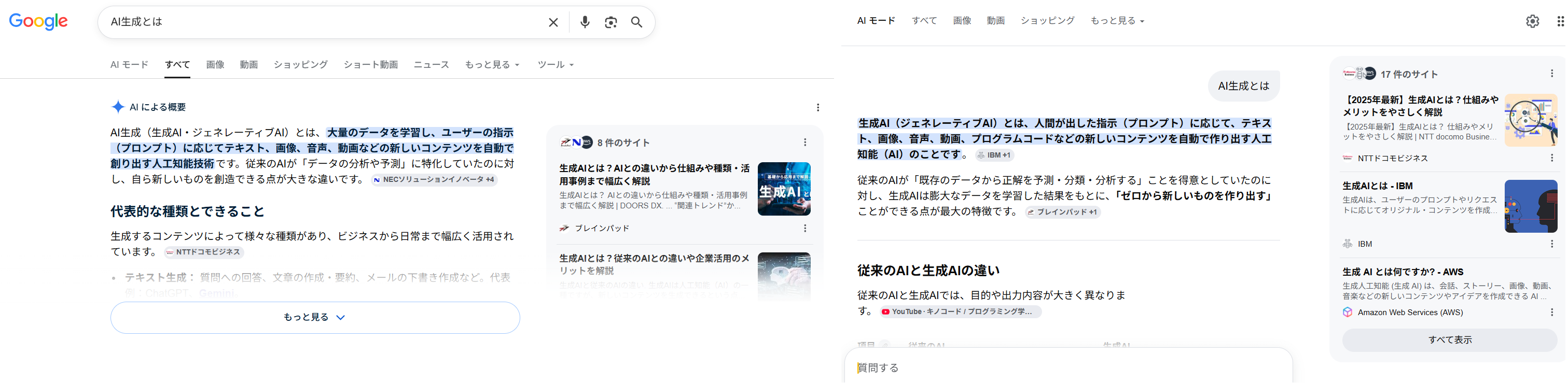
Task: Open the YouTube キノコード source chip
Action: (x=961, y=312)
